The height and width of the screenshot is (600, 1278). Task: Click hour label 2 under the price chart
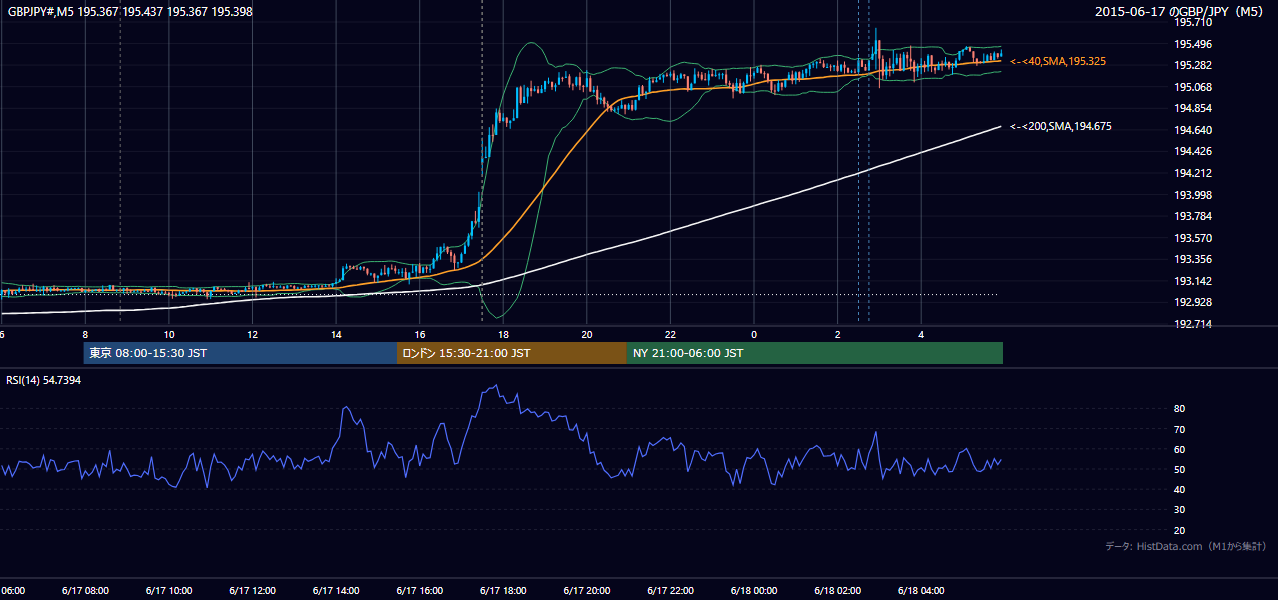[x=837, y=334]
